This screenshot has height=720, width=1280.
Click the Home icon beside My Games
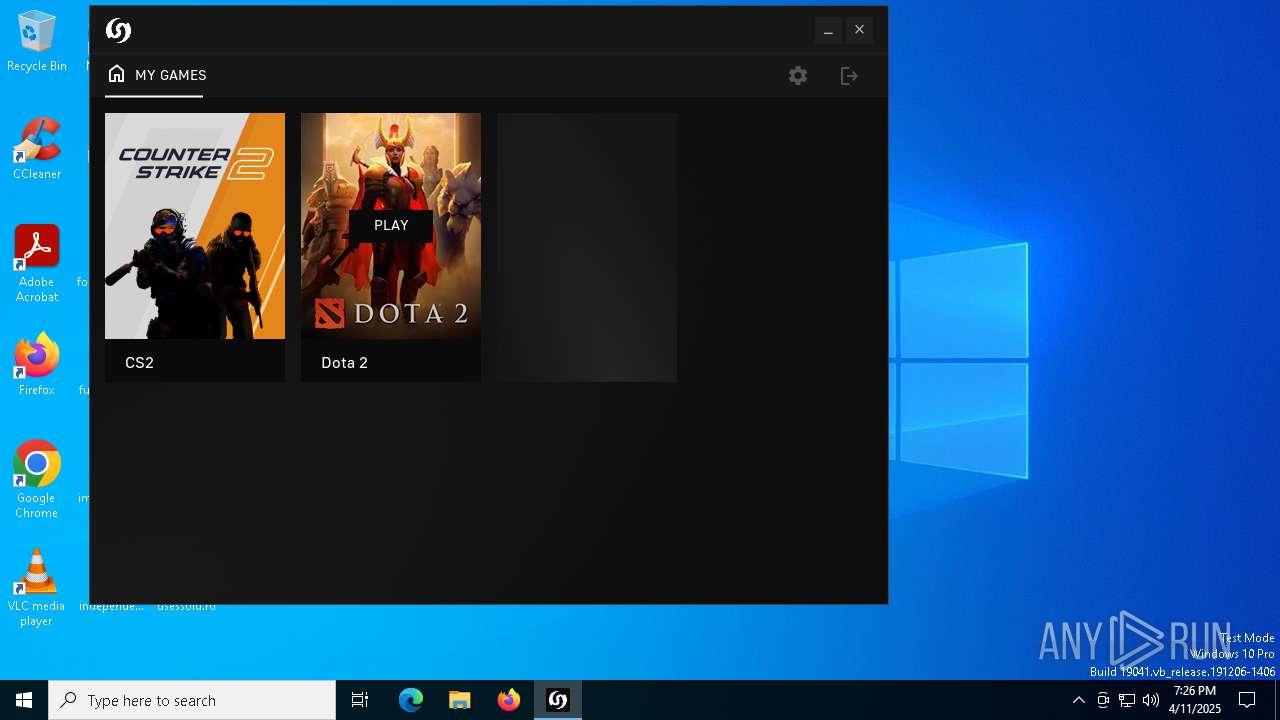pos(117,74)
